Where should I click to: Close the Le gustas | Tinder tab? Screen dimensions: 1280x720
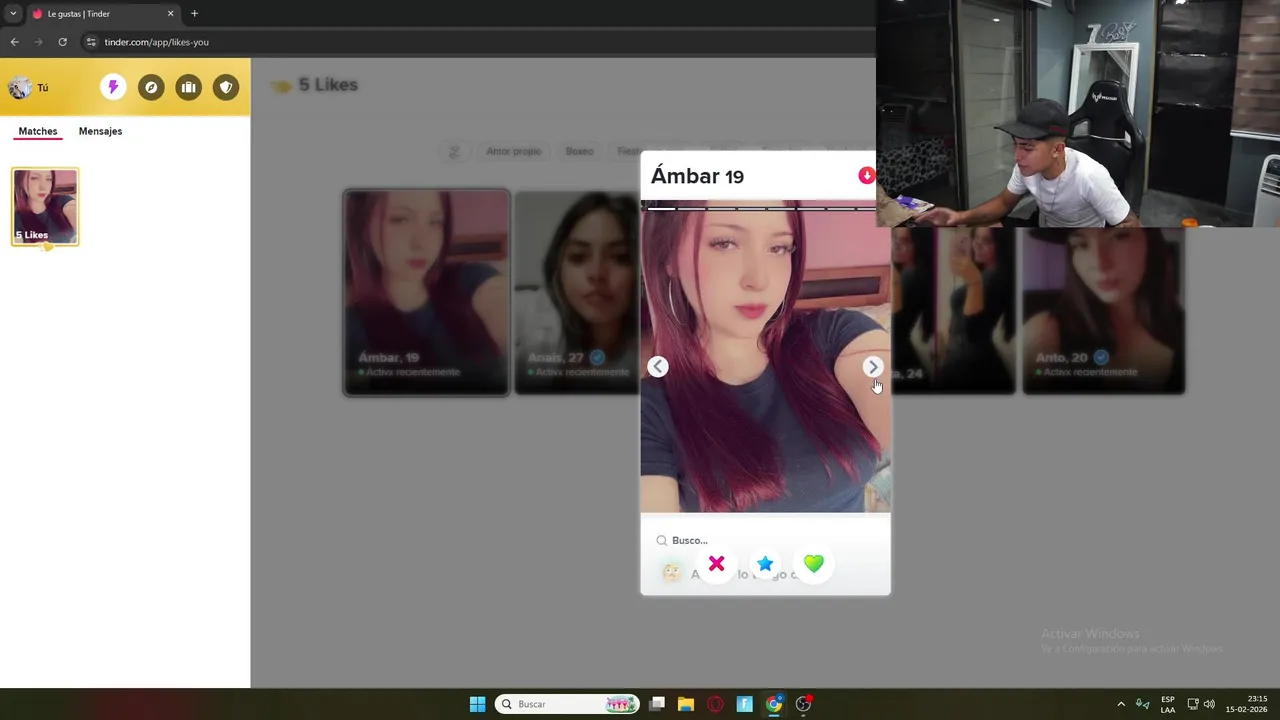tap(170, 14)
